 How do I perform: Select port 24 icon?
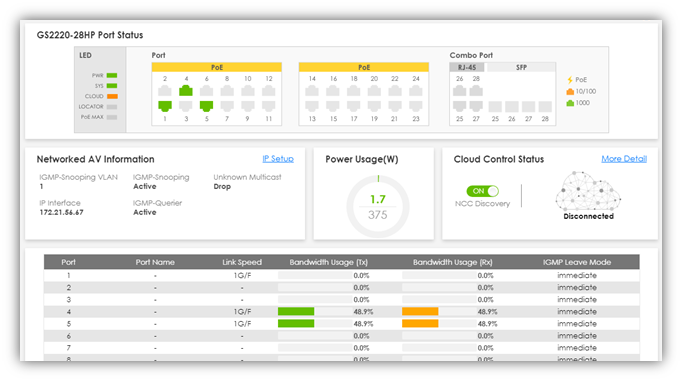click(416, 90)
